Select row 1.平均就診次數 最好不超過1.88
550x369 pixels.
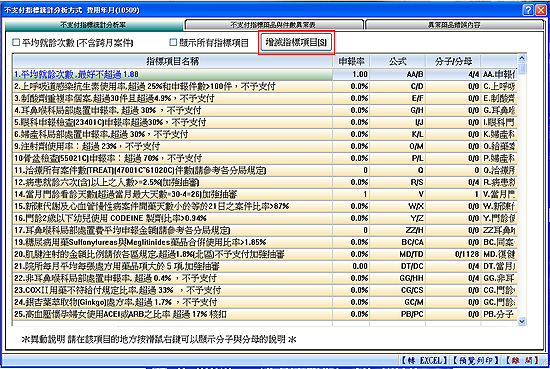pyautogui.click(x=265, y=74)
